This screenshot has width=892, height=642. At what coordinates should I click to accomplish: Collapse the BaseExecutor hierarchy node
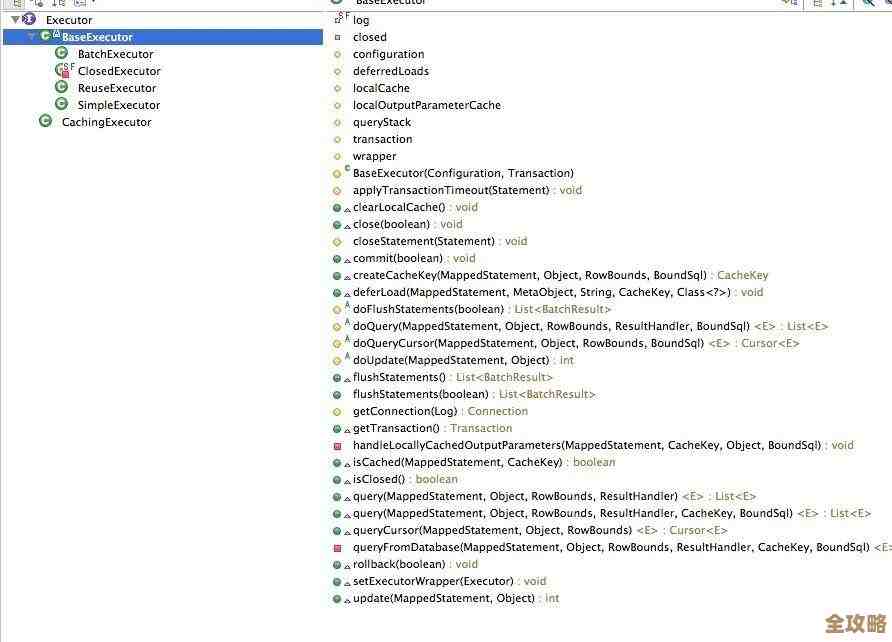pos(32,36)
